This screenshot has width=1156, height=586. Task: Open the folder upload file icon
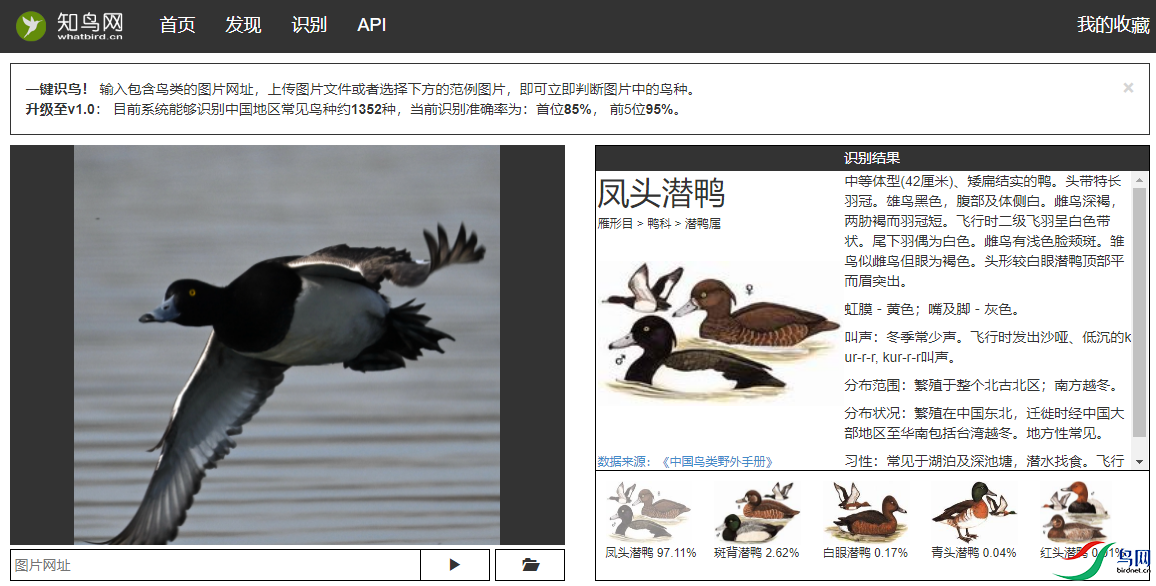530,565
